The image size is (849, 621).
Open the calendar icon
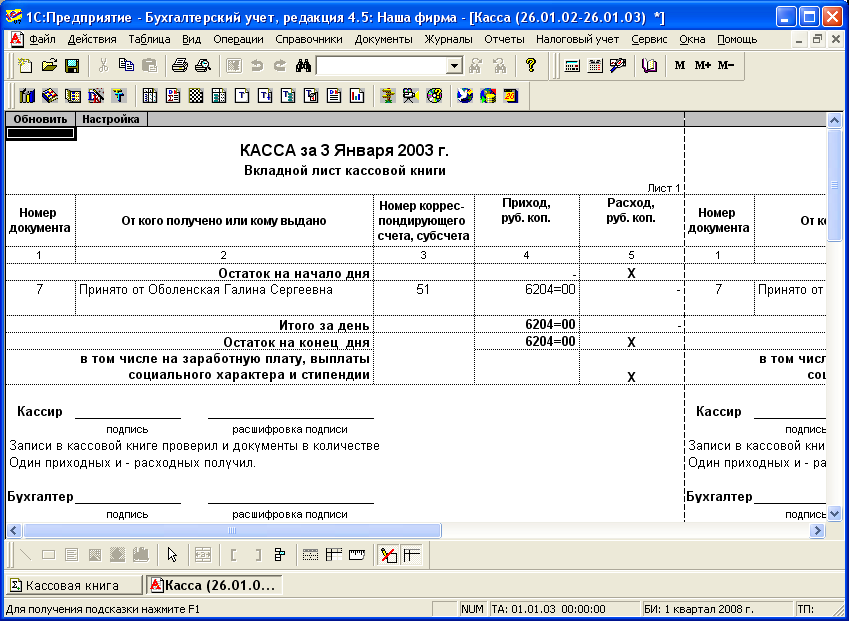[x=595, y=66]
